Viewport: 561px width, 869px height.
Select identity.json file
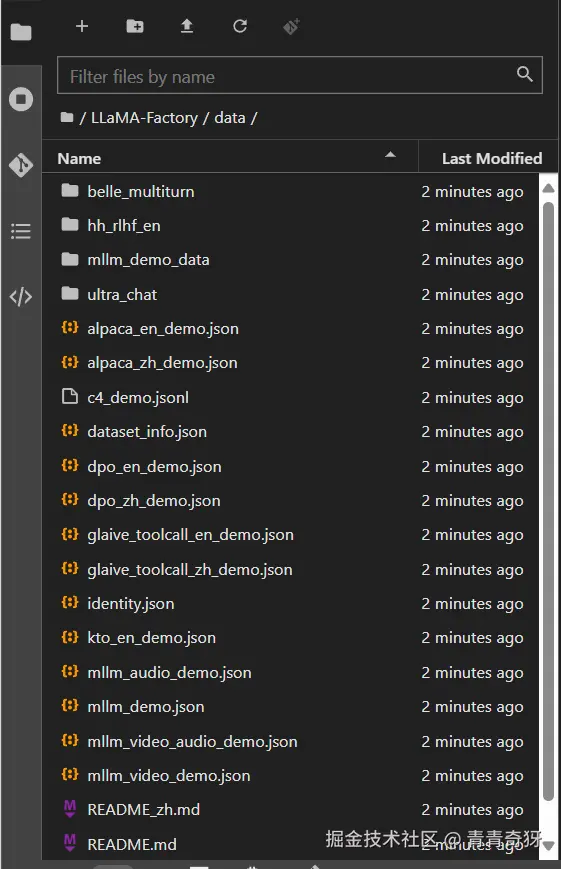click(x=290, y=604)
